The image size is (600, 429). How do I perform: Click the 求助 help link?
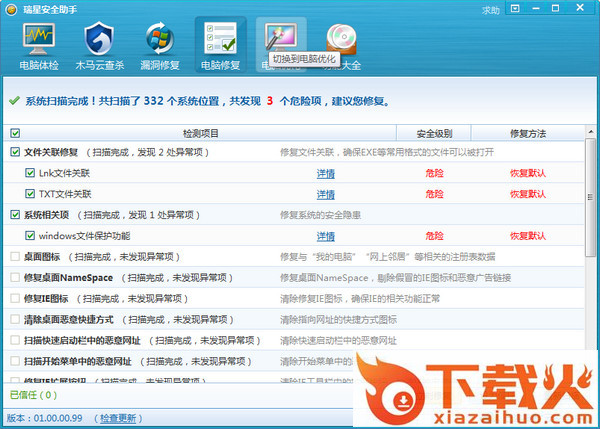pos(491,10)
